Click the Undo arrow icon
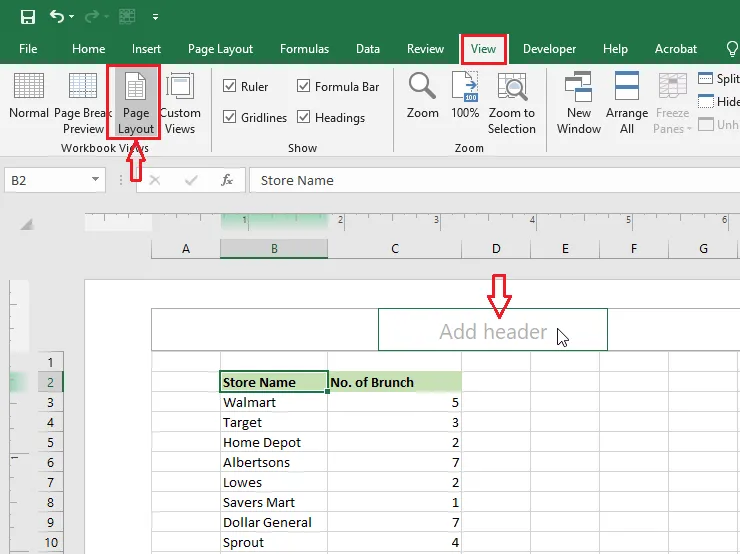Image resolution: width=740 pixels, height=554 pixels. [56, 17]
